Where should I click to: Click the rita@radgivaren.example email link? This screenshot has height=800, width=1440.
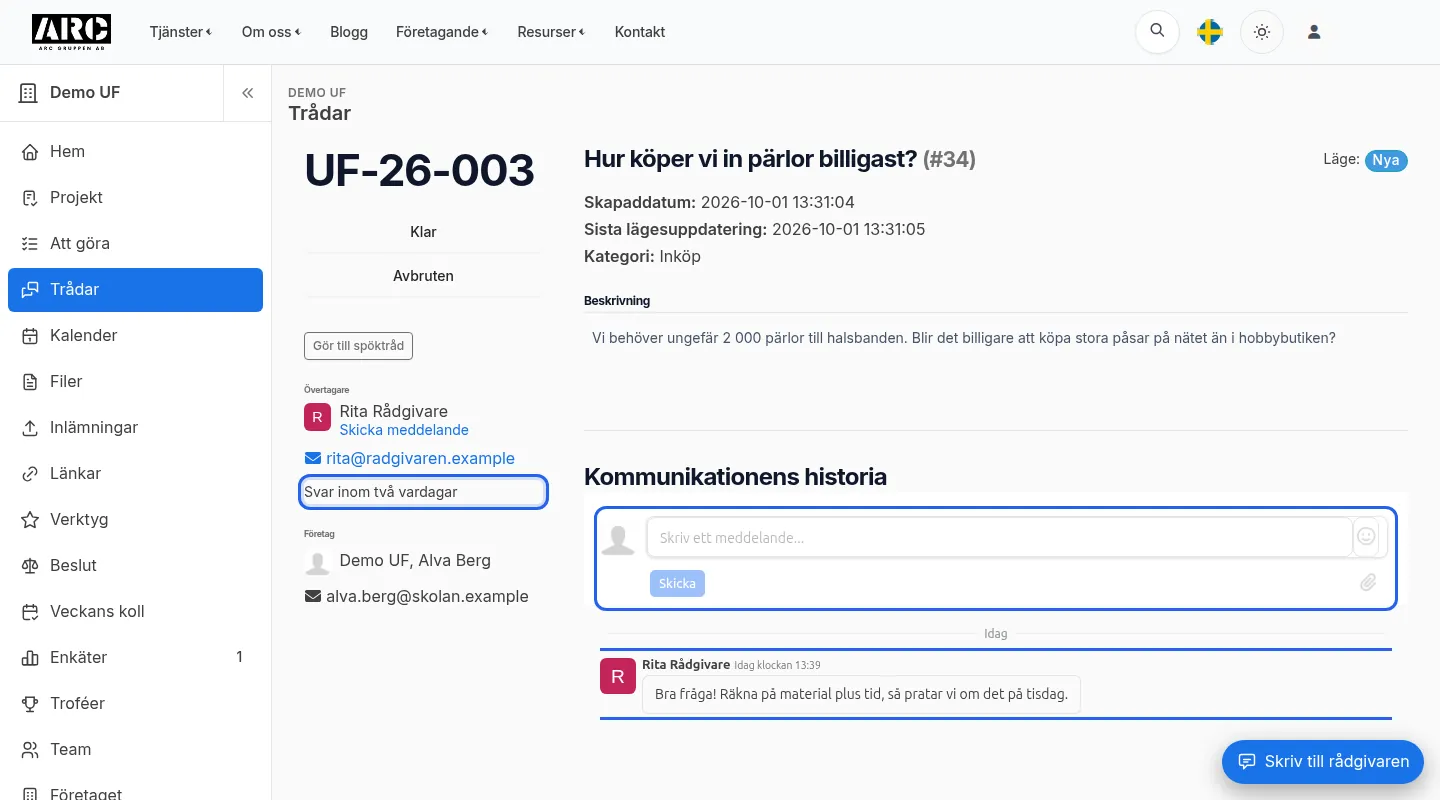(x=420, y=458)
